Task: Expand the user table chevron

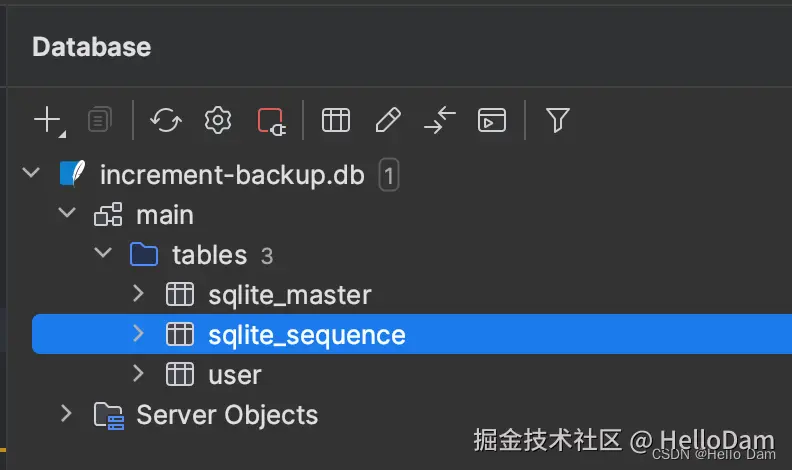Action: click(138, 374)
